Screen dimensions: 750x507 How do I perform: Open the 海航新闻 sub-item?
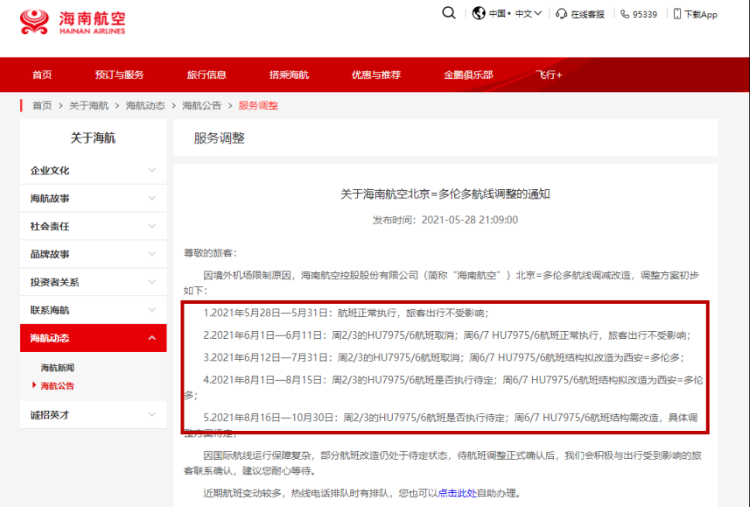coord(57,368)
